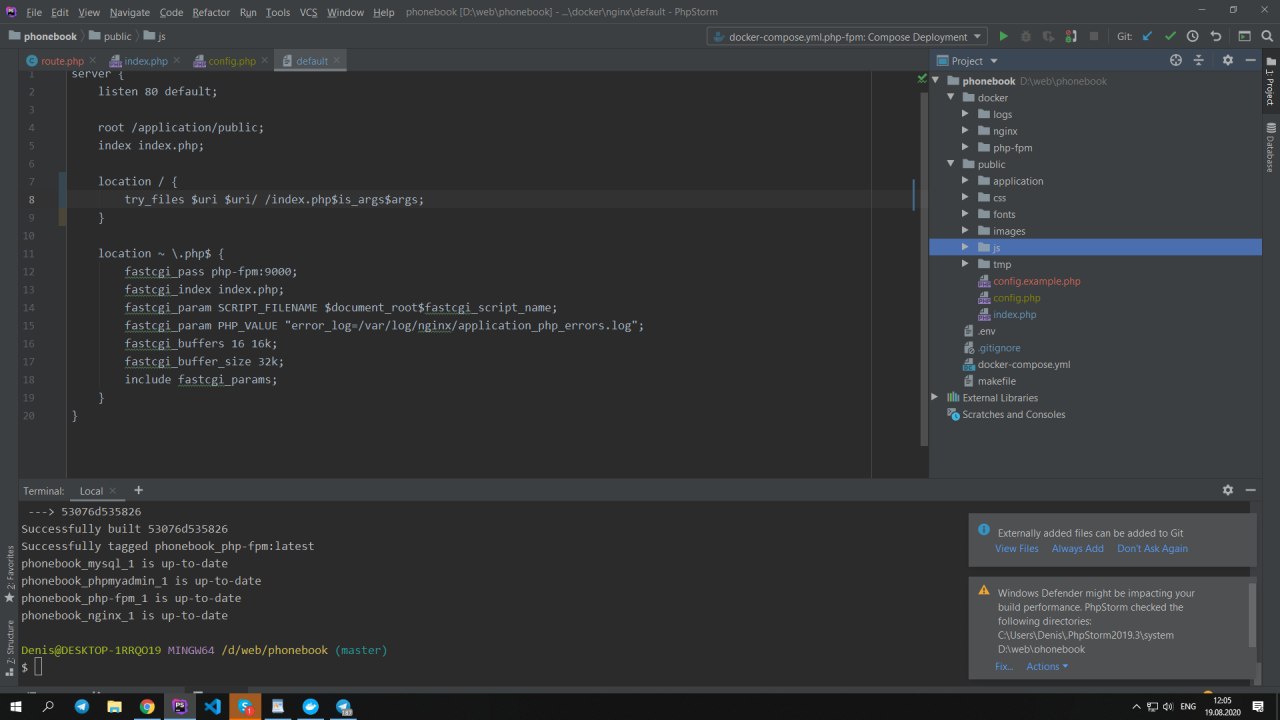Rollback changes with undo arrow
This screenshot has width=1280, height=720.
click(1216, 36)
